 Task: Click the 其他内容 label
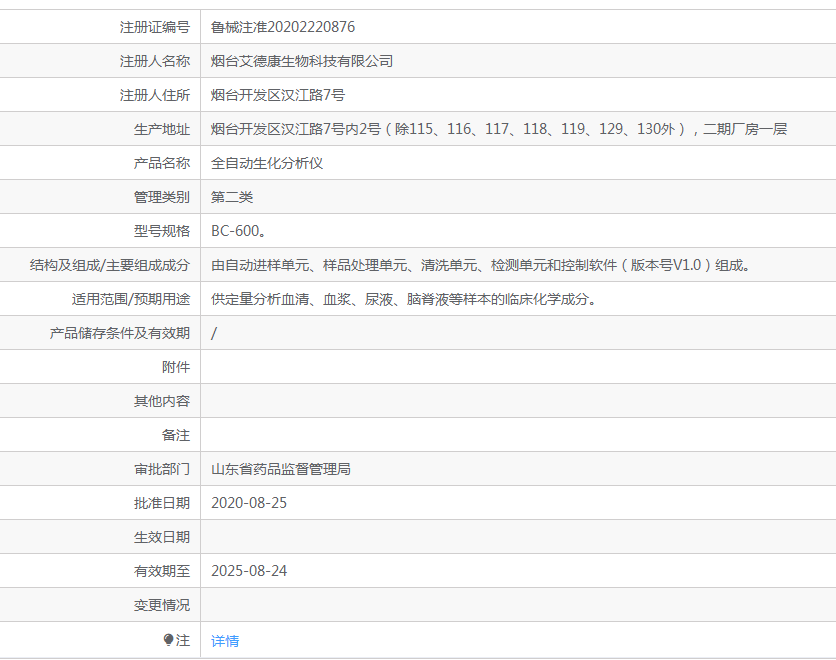162,401
